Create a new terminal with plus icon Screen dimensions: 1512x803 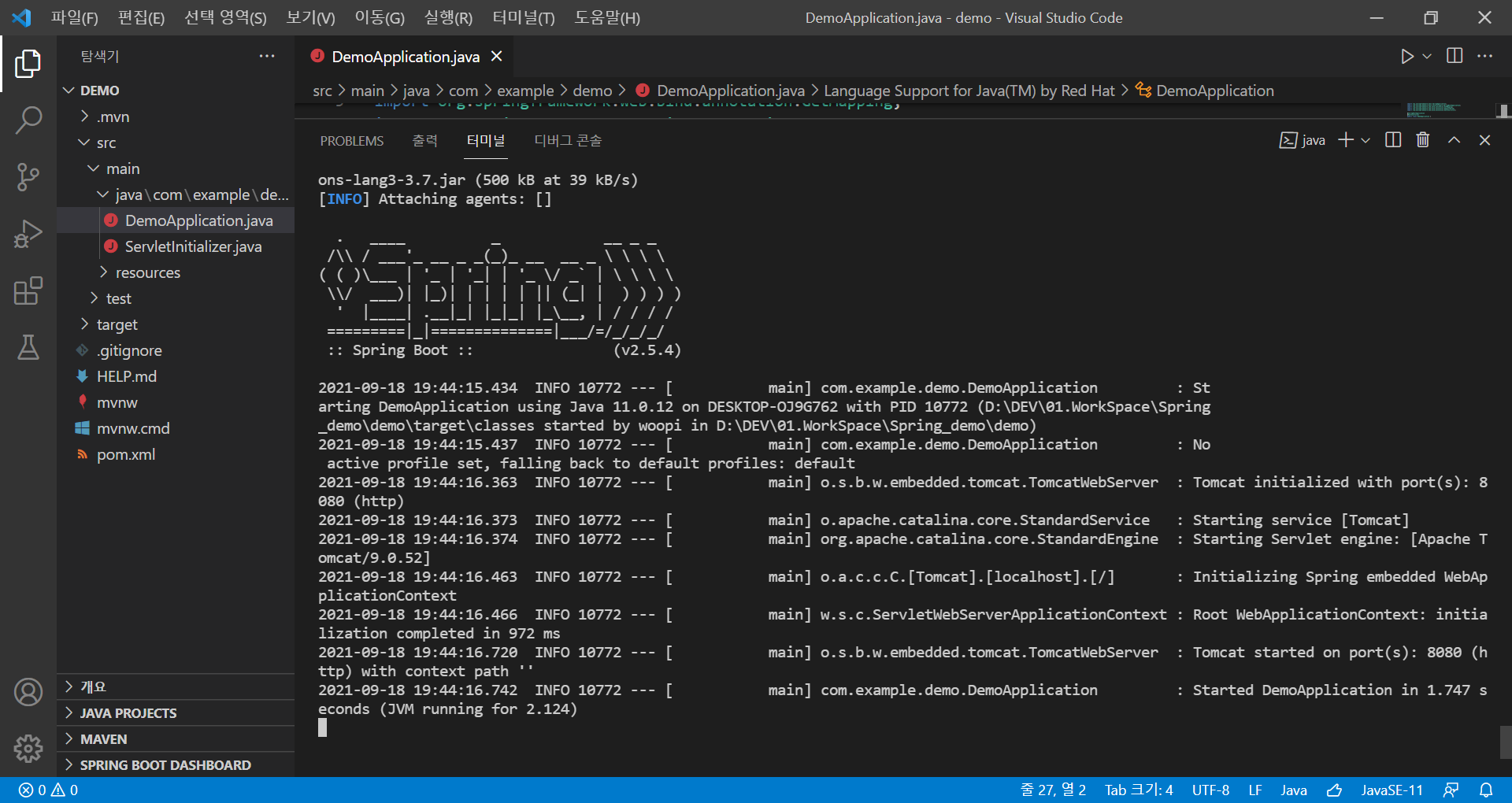1346,139
